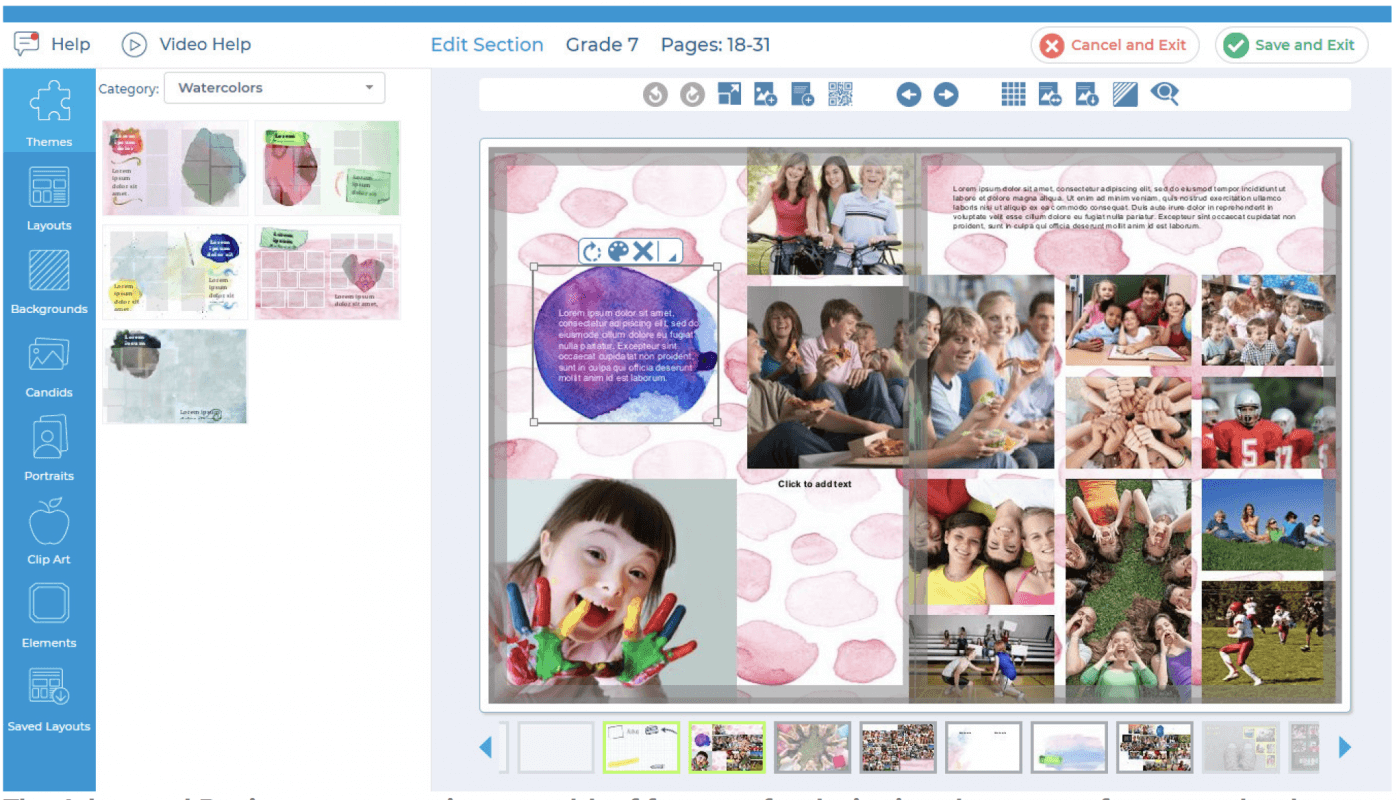Open the Backgrounds sidebar tab
Image resolution: width=1397 pixels, height=800 pixels.
click(x=49, y=282)
